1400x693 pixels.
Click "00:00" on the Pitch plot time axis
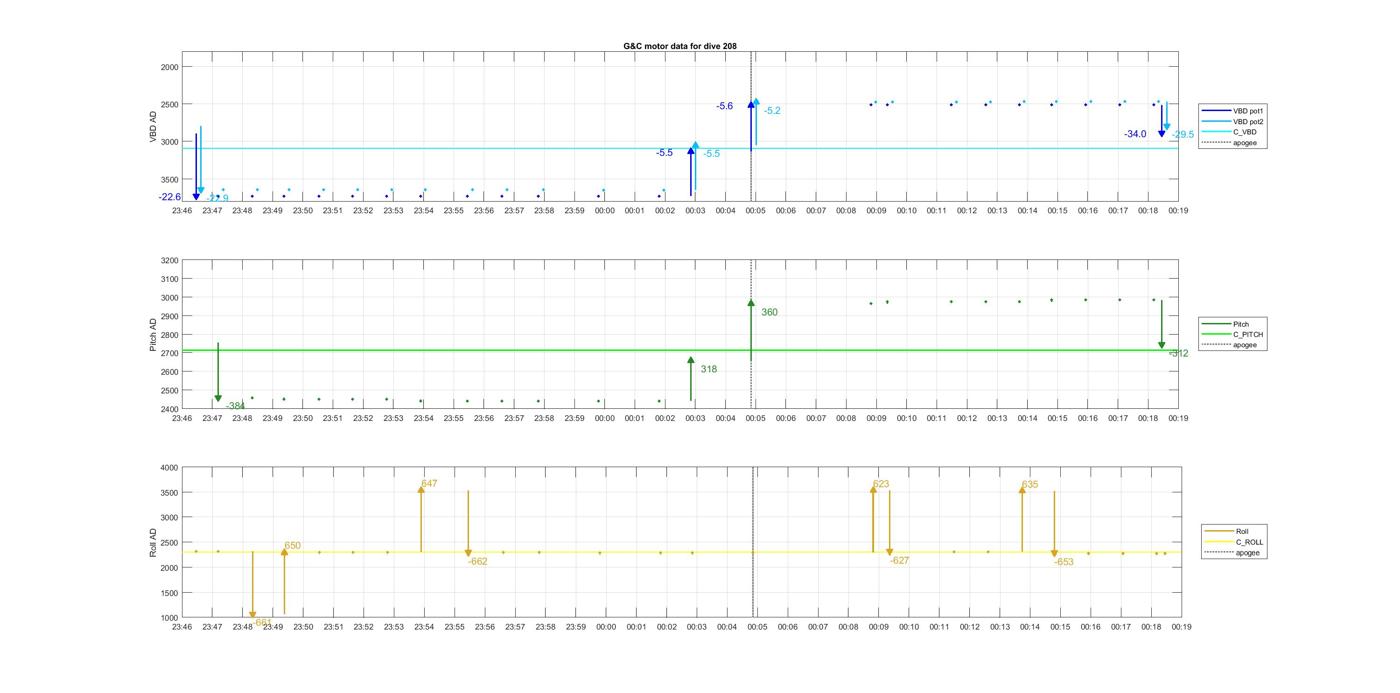[x=605, y=419]
